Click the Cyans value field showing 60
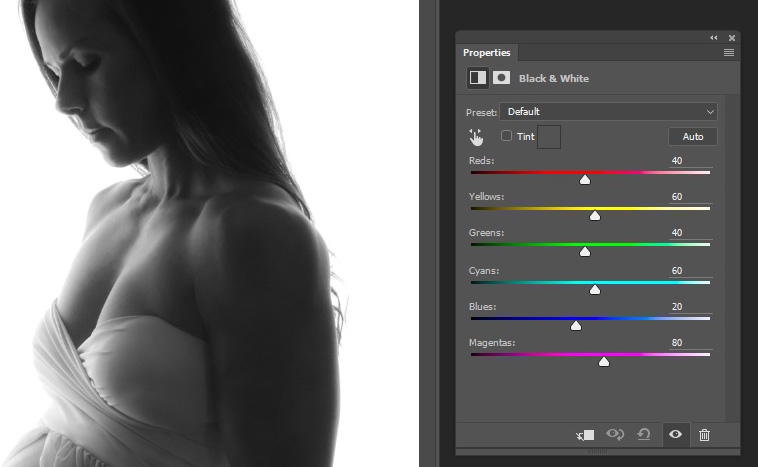The height and width of the screenshot is (467, 758). point(689,271)
